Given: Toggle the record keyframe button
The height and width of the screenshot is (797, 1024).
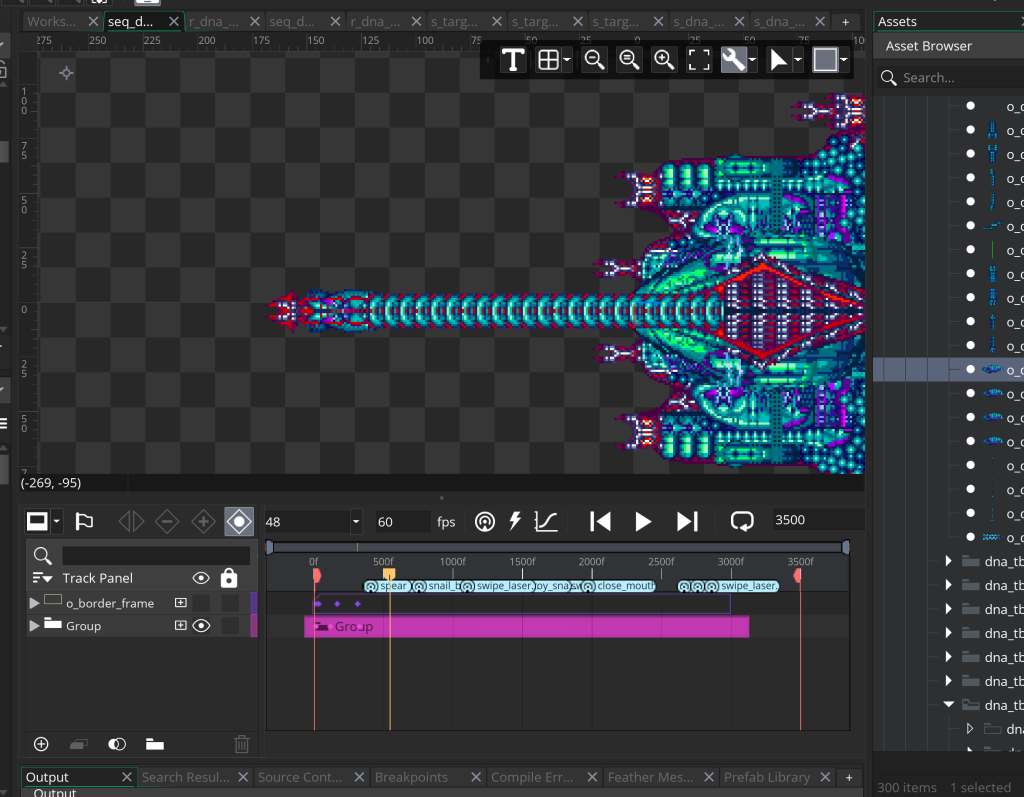Looking at the screenshot, I should tap(239, 521).
